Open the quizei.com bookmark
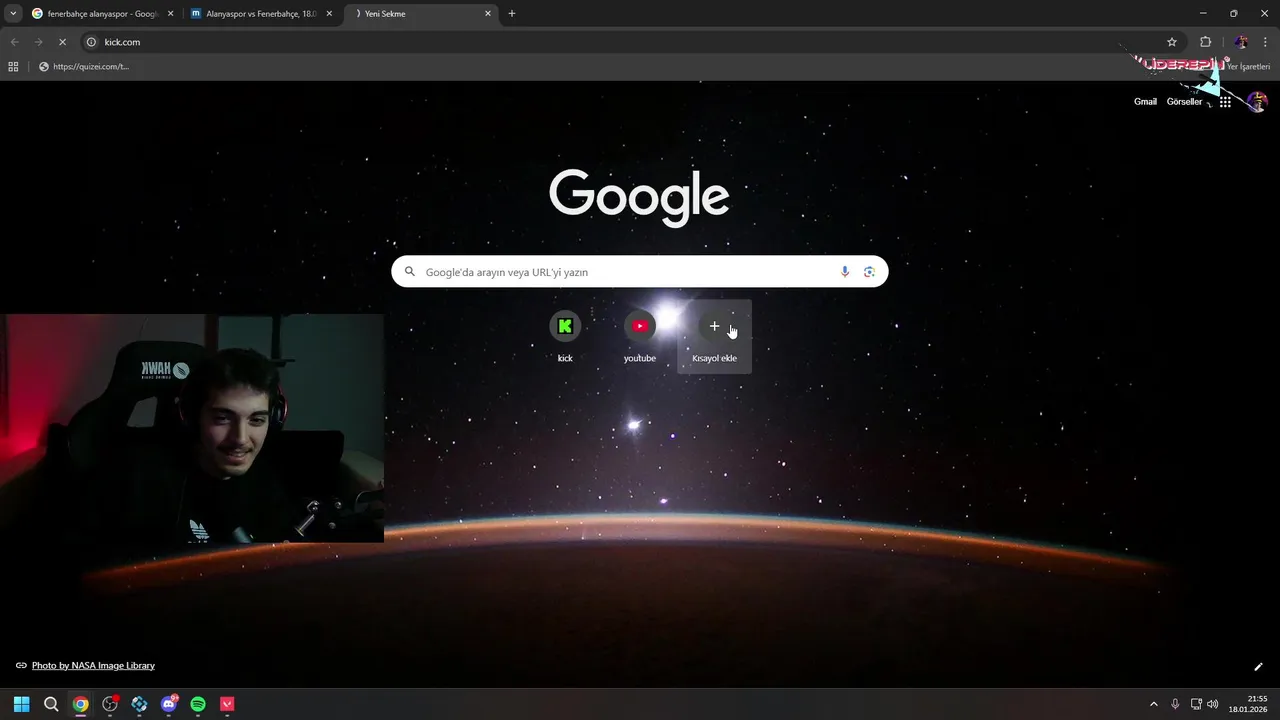The image size is (1280, 720). tap(84, 67)
